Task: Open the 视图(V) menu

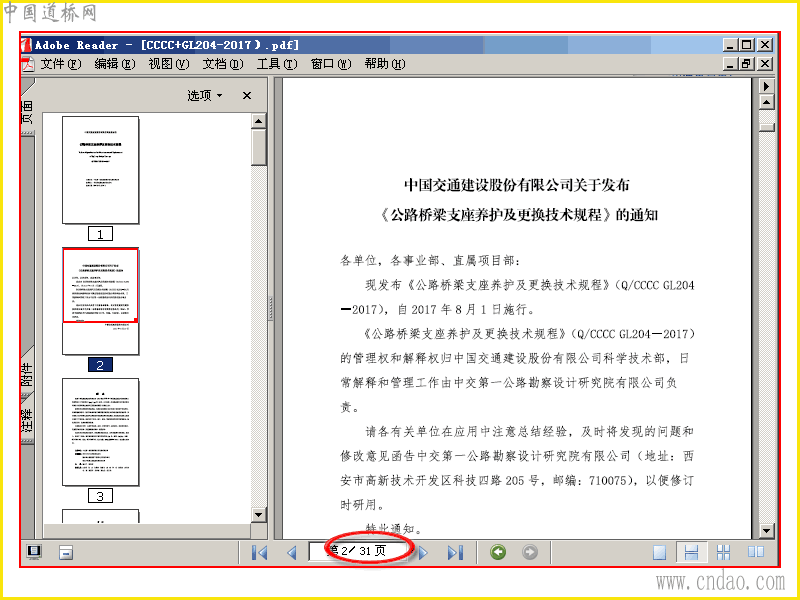Action: point(169,64)
